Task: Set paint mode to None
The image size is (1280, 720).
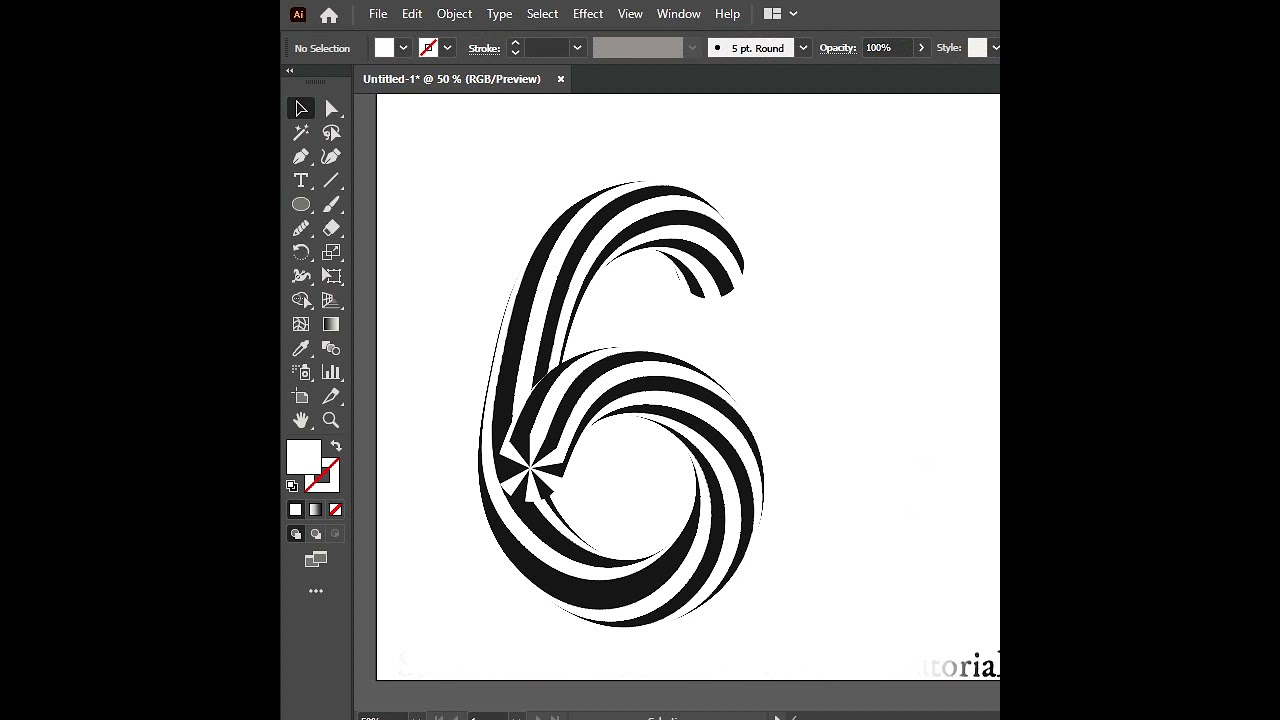Action: point(336,510)
